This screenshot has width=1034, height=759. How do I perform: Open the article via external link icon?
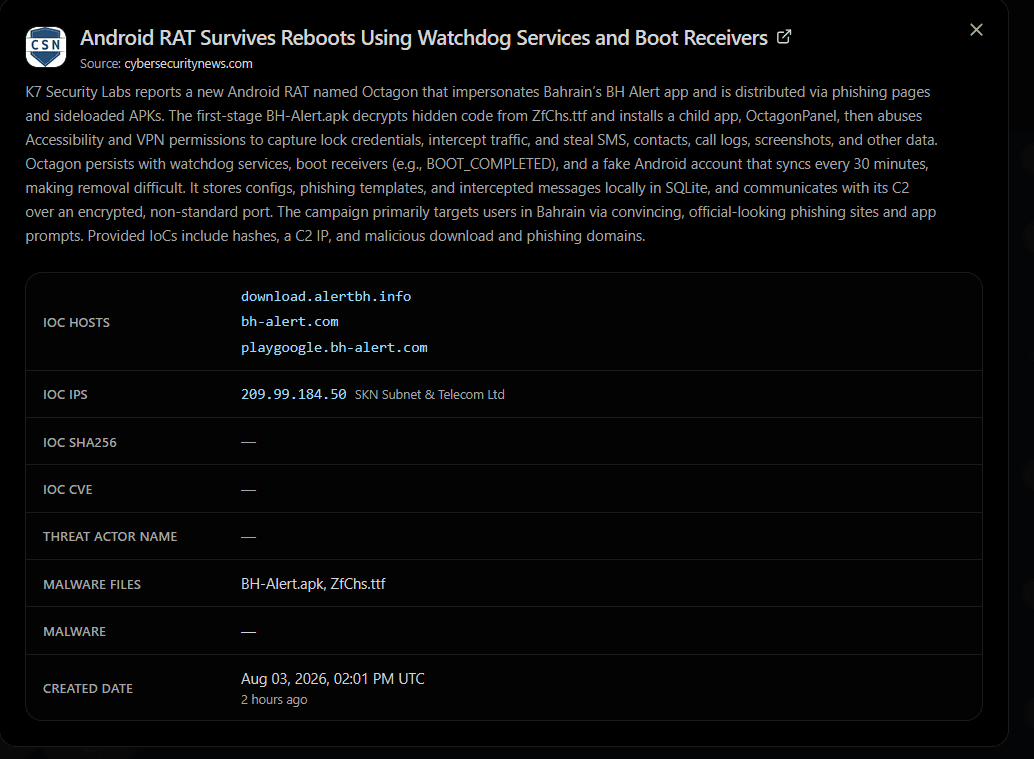[x=783, y=37]
